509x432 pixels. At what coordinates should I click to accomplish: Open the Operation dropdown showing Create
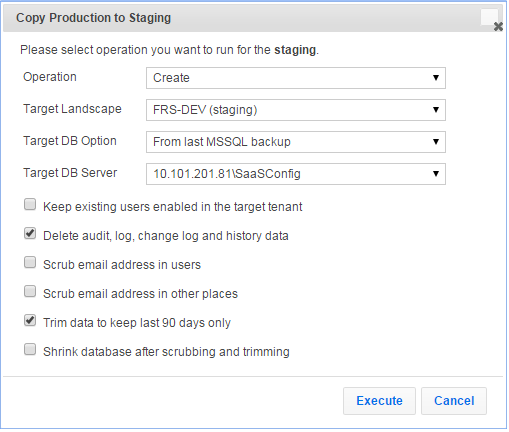tap(296, 78)
